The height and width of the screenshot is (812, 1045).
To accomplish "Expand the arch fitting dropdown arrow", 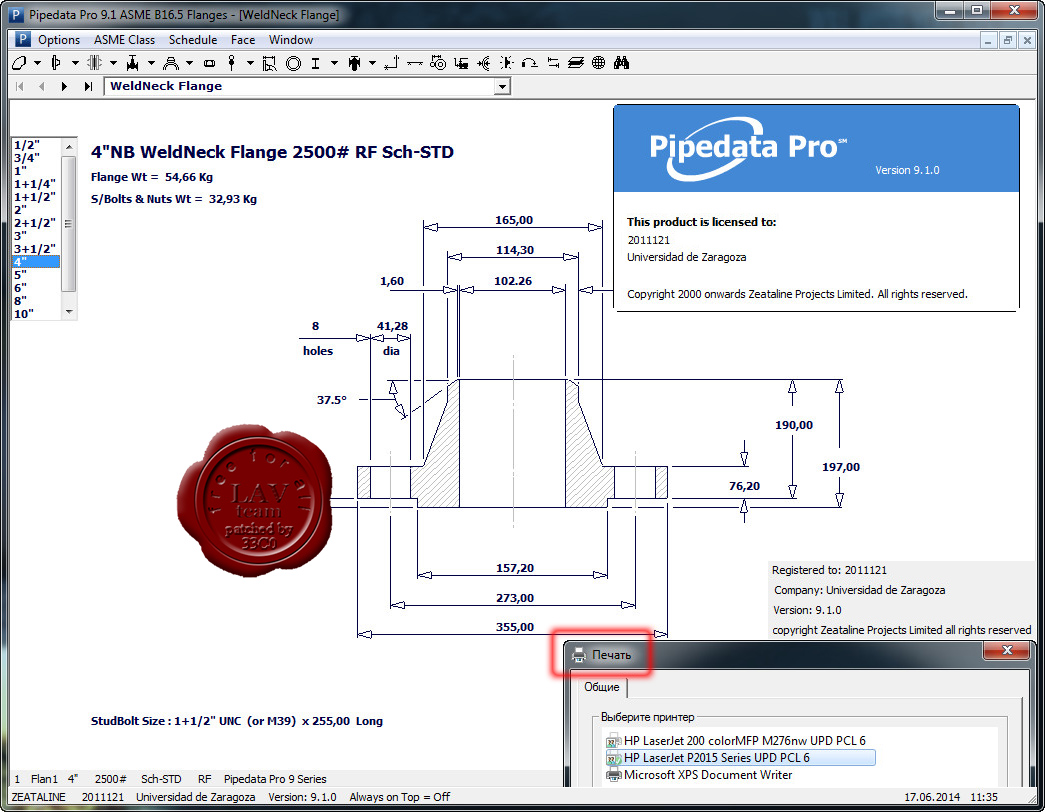I will point(189,63).
